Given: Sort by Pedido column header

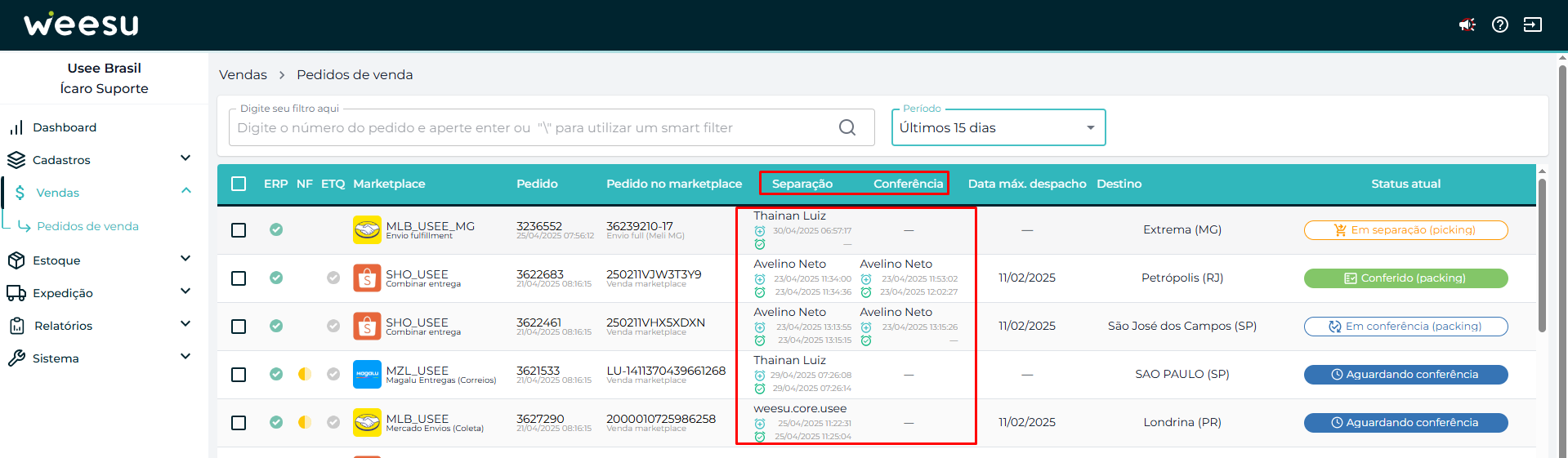Looking at the screenshot, I should 537,184.
